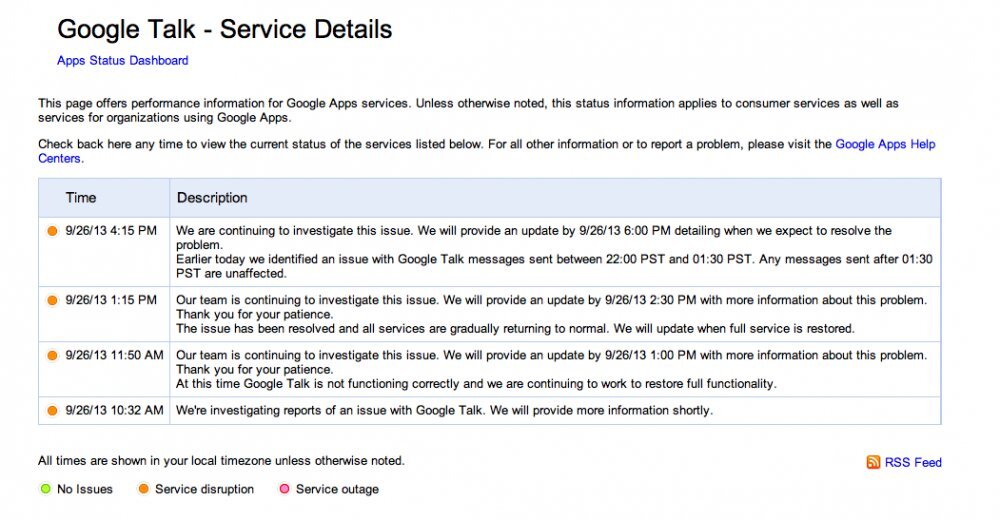Click the orange RSS feed icon
The height and width of the screenshot is (520, 1000).
pos(873,462)
